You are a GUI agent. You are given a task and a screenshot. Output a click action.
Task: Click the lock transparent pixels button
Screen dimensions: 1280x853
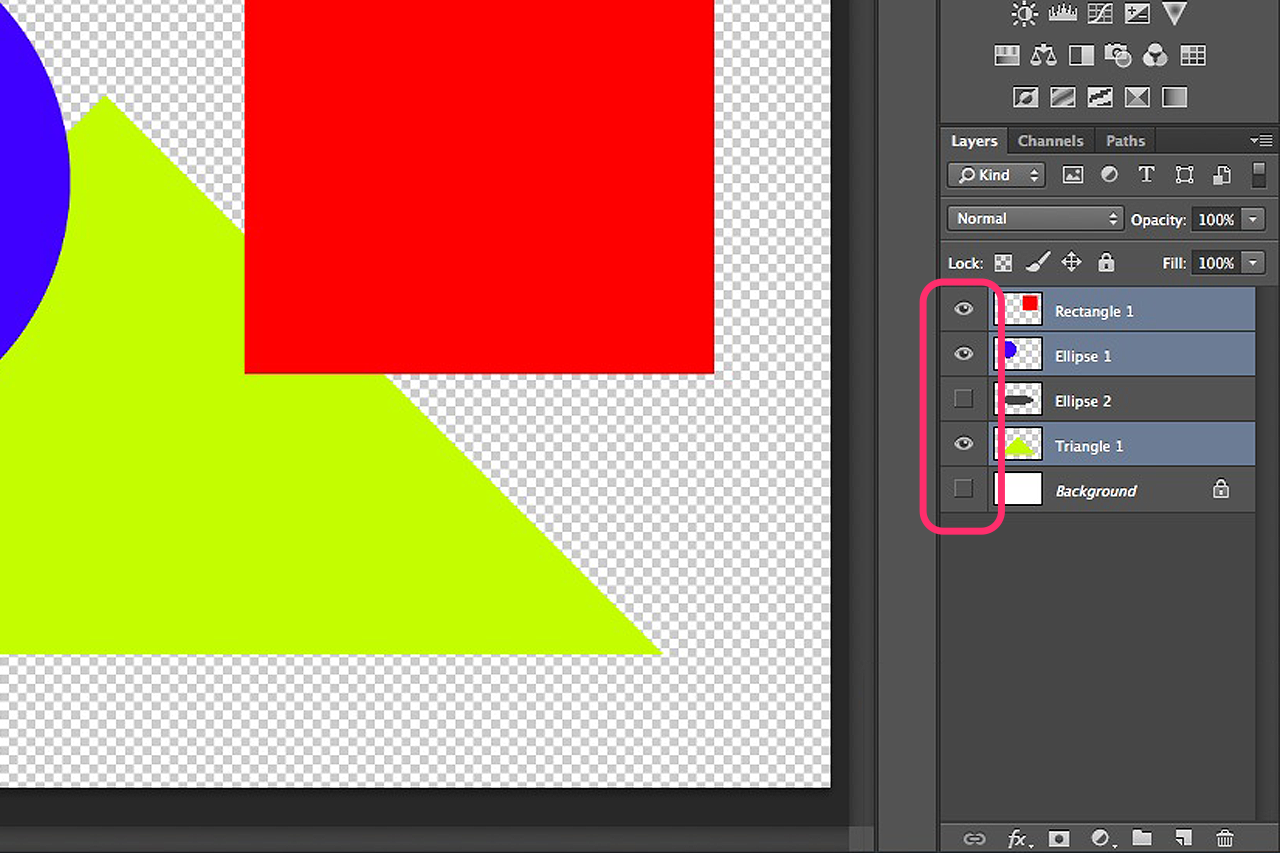tap(1002, 262)
